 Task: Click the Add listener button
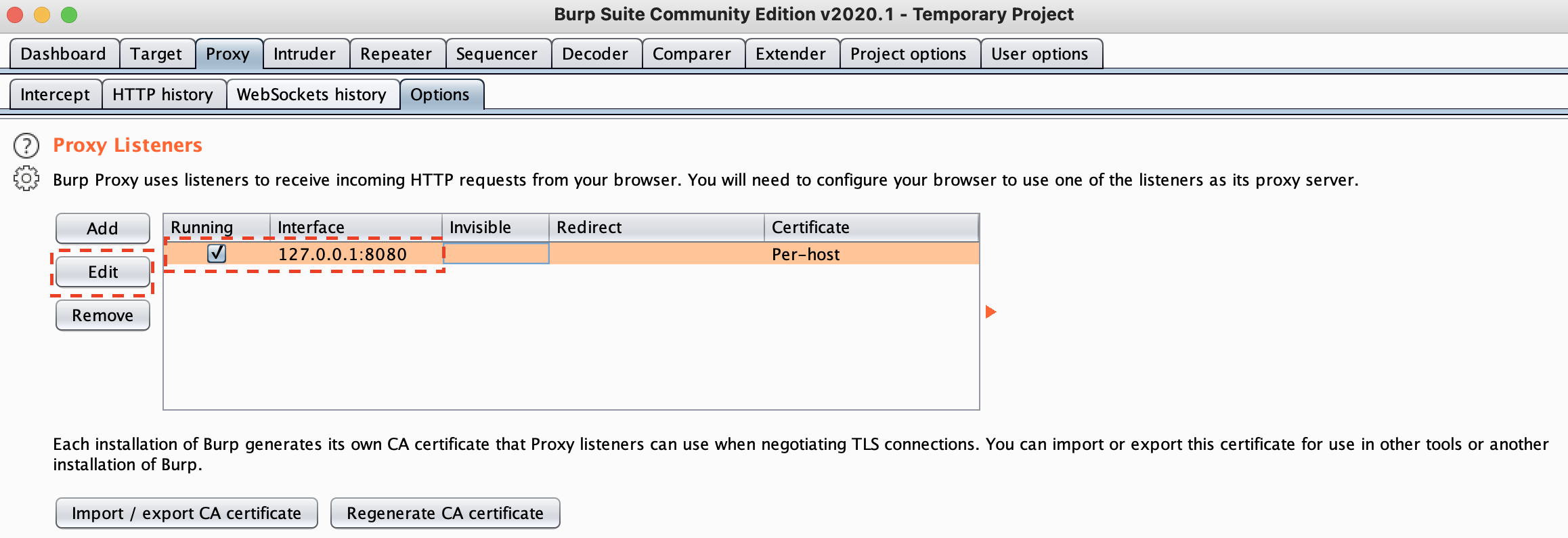(x=103, y=228)
